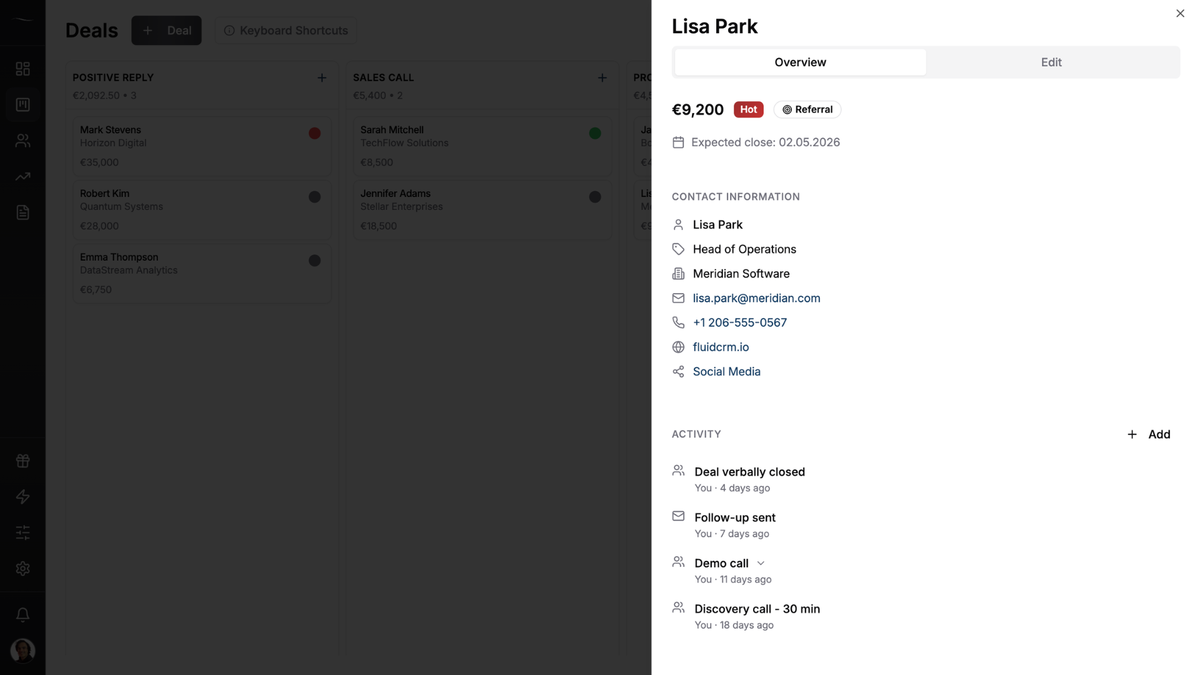The image size is (1200, 675).
Task: Open the Robert Kim deal card
Action: pos(201,210)
